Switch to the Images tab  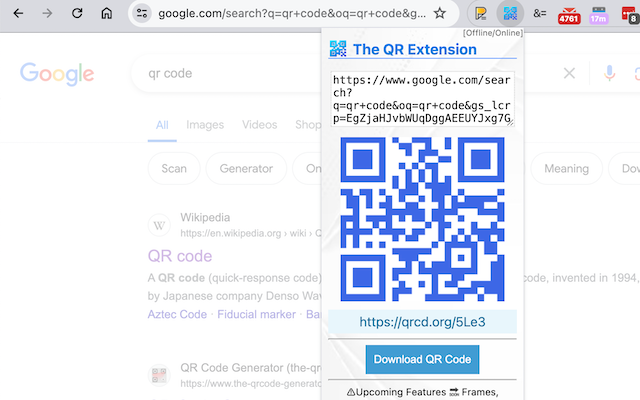pyautogui.click(x=205, y=125)
